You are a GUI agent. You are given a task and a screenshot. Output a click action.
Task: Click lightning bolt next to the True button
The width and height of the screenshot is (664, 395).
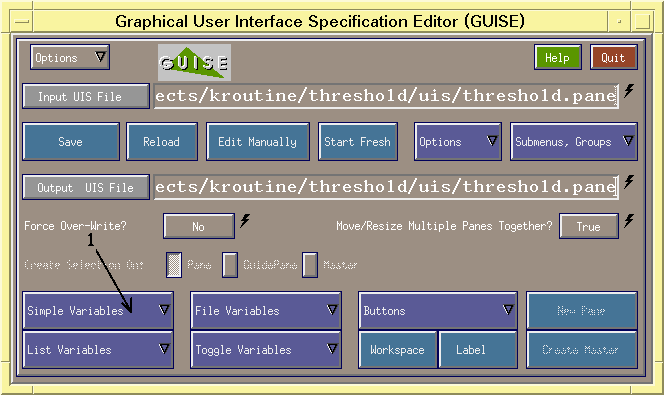click(x=629, y=221)
